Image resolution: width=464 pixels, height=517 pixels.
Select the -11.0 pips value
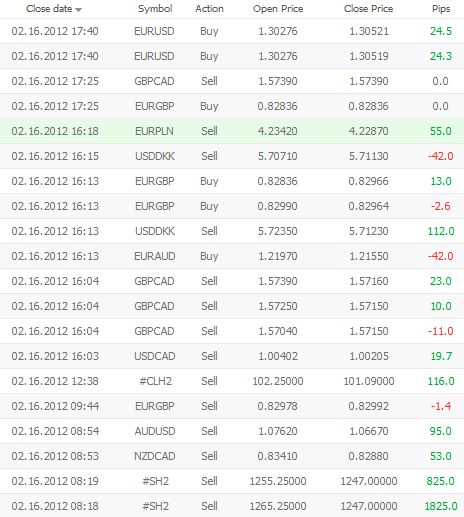440,331
